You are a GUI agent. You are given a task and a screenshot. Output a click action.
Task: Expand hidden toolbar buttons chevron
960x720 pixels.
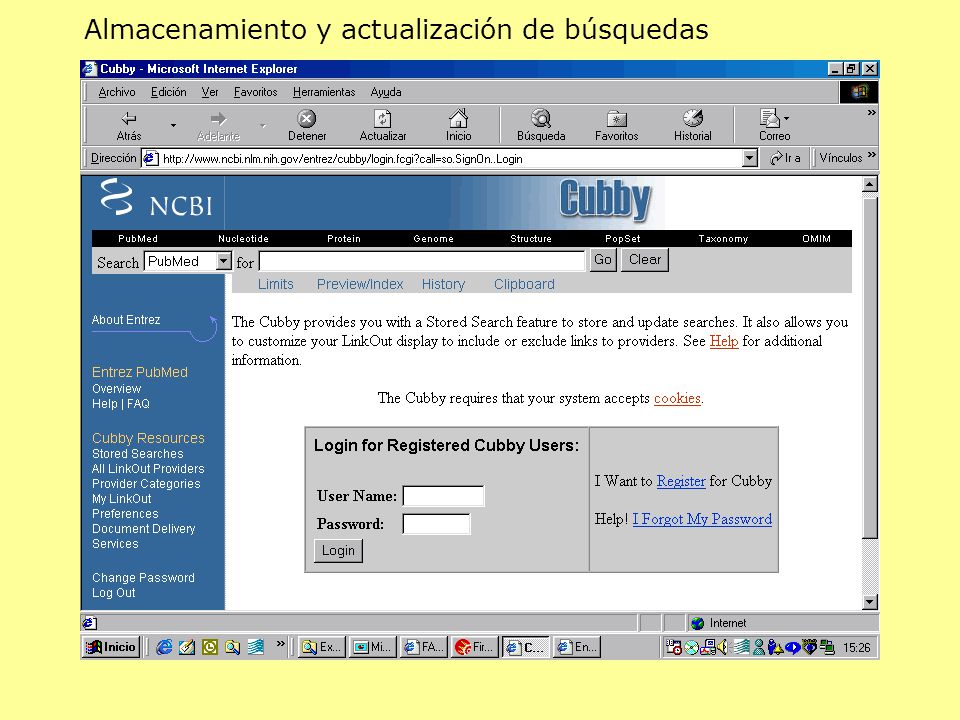[x=872, y=113]
